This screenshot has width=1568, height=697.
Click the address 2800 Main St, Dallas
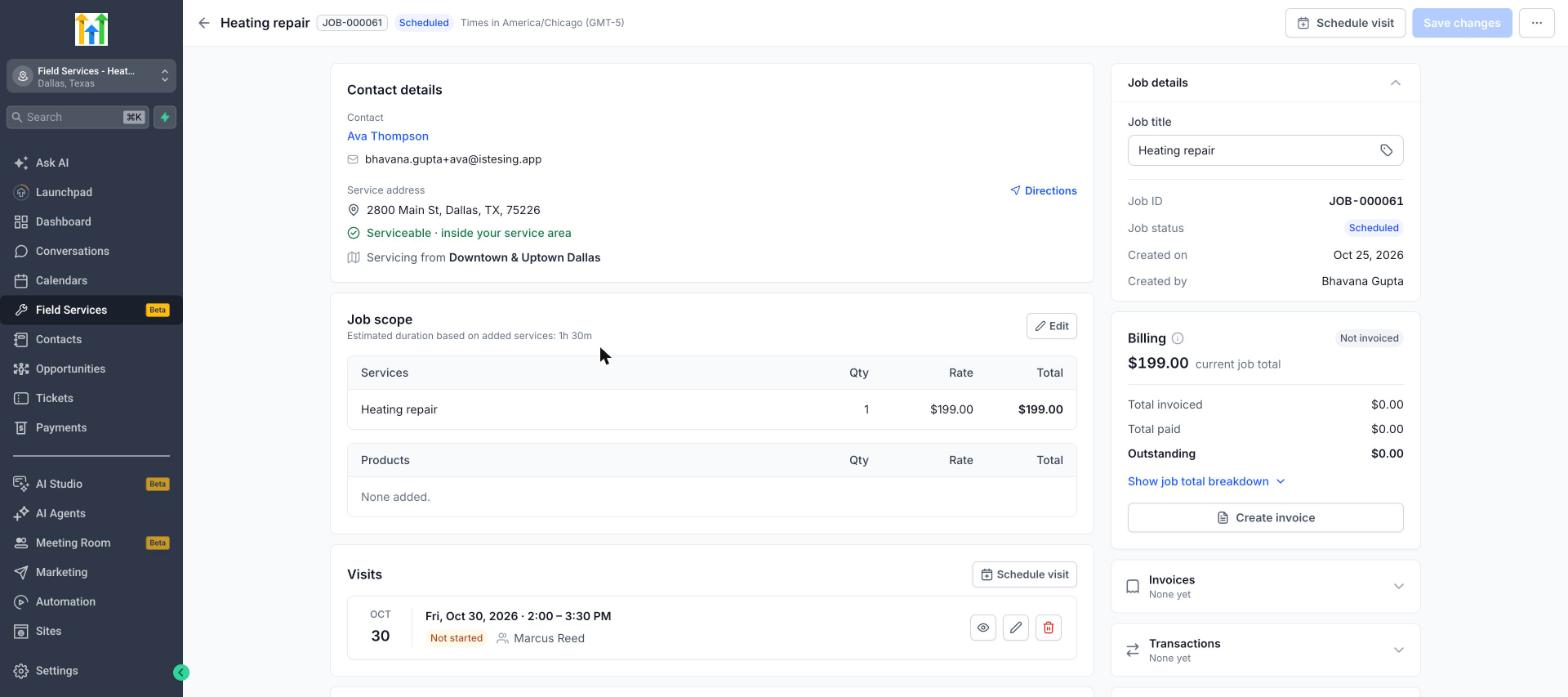[x=453, y=210]
